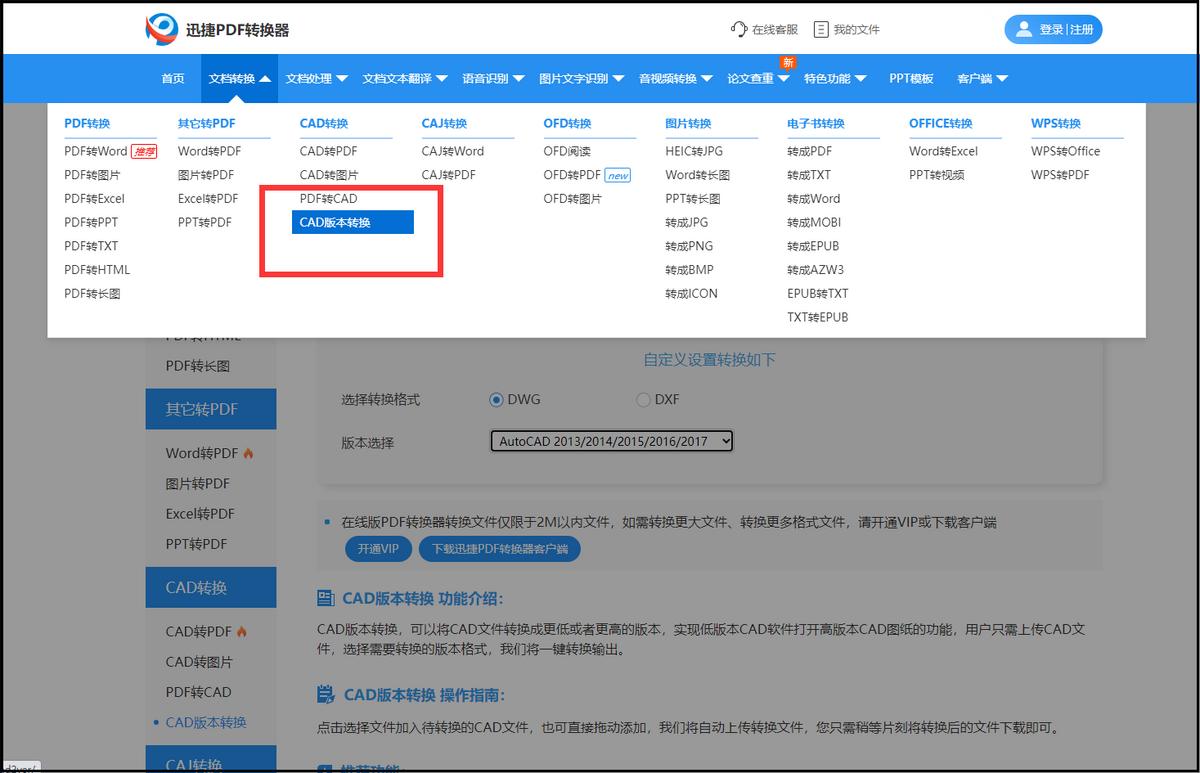Open the PPT模板 menu item
Image resolution: width=1200 pixels, height=773 pixels.
(x=911, y=78)
